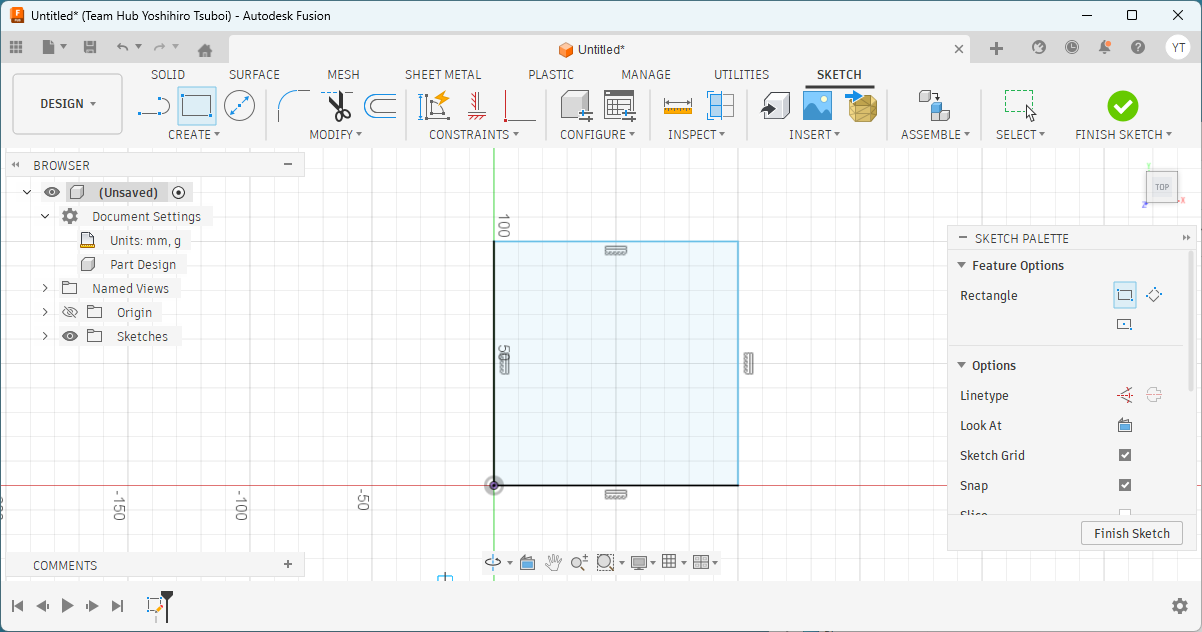Uncheck the Sketch Grid checkbox
Screen dimensions: 1202x632
tap(1125, 455)
